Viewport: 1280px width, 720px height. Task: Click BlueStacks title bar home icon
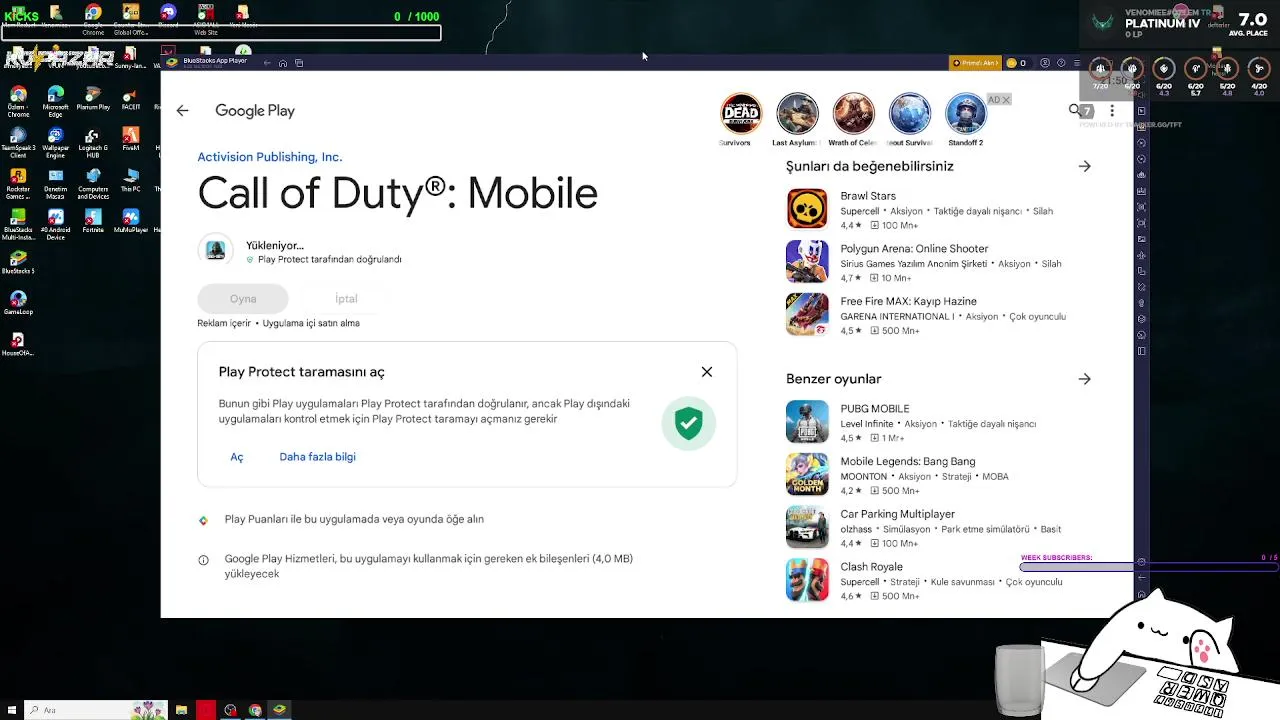coord(283,63)
